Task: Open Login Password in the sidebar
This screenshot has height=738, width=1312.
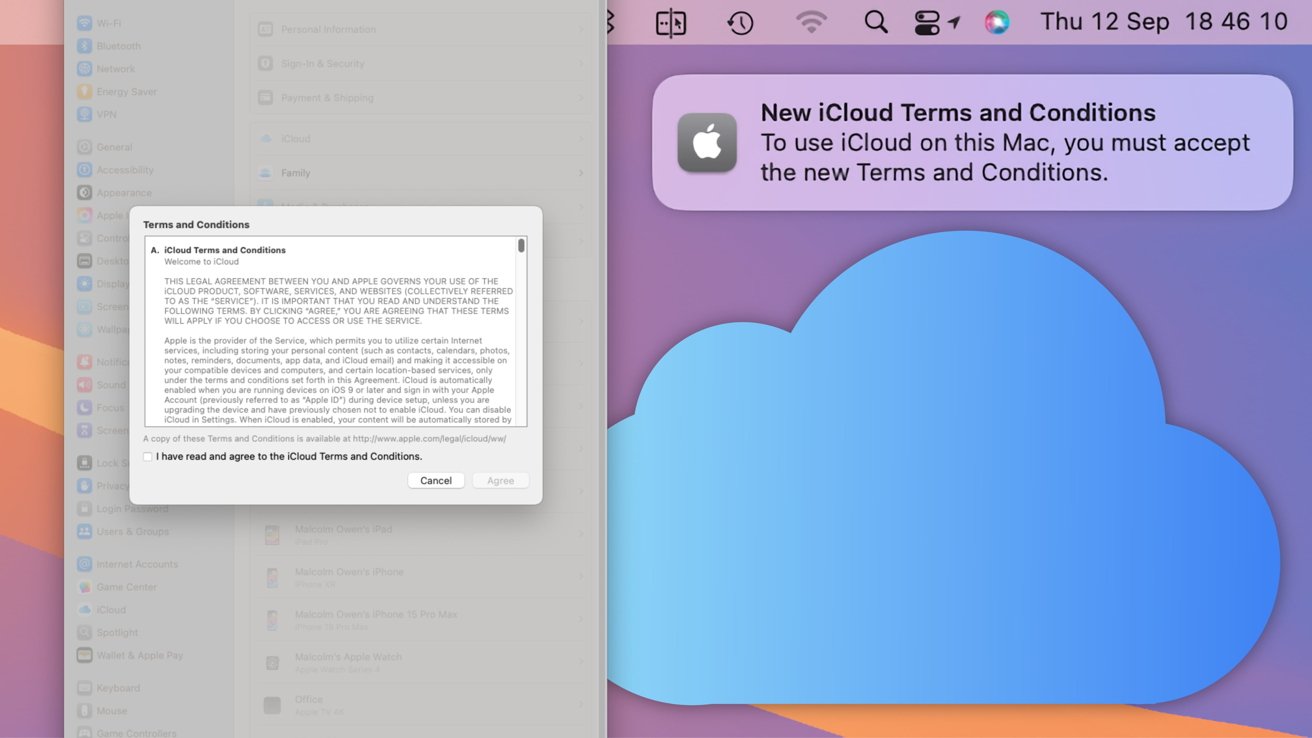Action: [122, 509]
